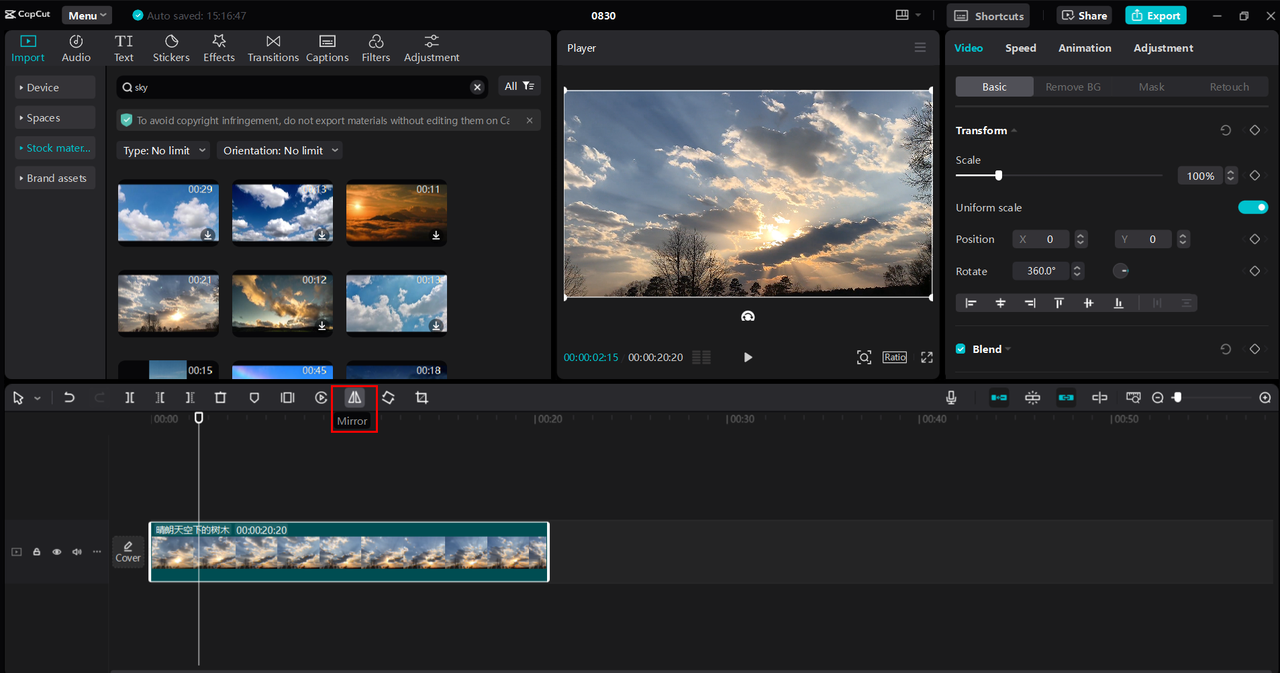Viewport: 1280px width, 673px height.
Task: Click the voiceover microphone icon
Action: click(x=951, y=397)
